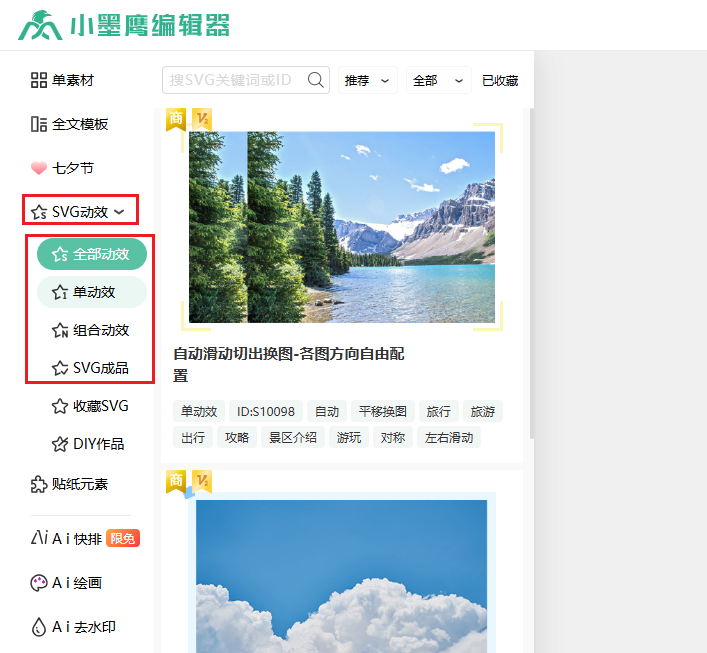Screen dimensions: 707x653
Task: Open the 推荐 sort dropdown
Action: point(367,81)
